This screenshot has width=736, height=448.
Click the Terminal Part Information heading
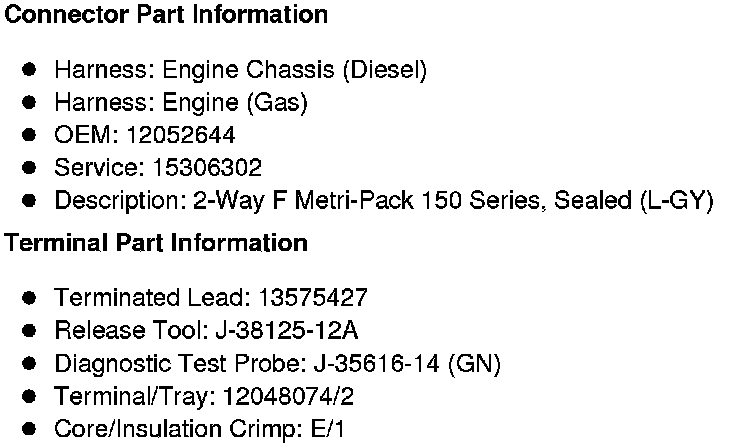tap(156, 243)
